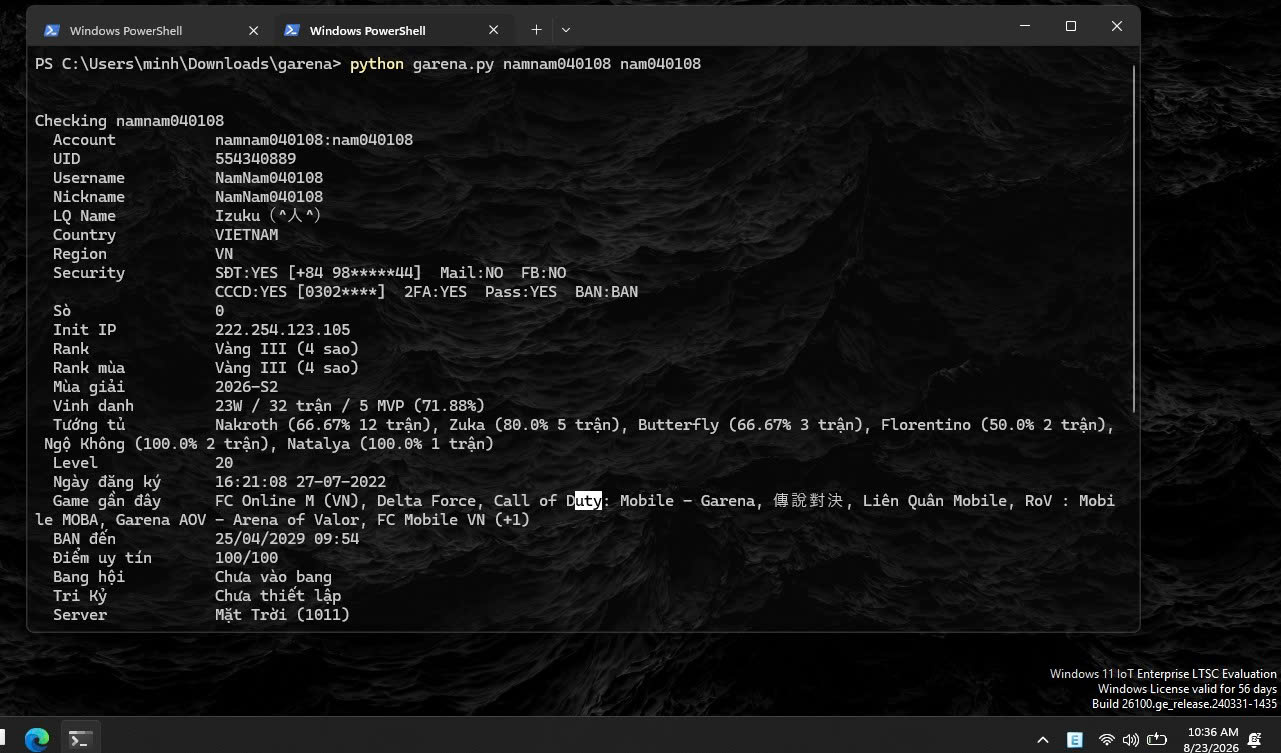Click the Rank value 'Vàng III (4 sao)'
Screen dimensions: 1281x753
(x=287, y=349)
